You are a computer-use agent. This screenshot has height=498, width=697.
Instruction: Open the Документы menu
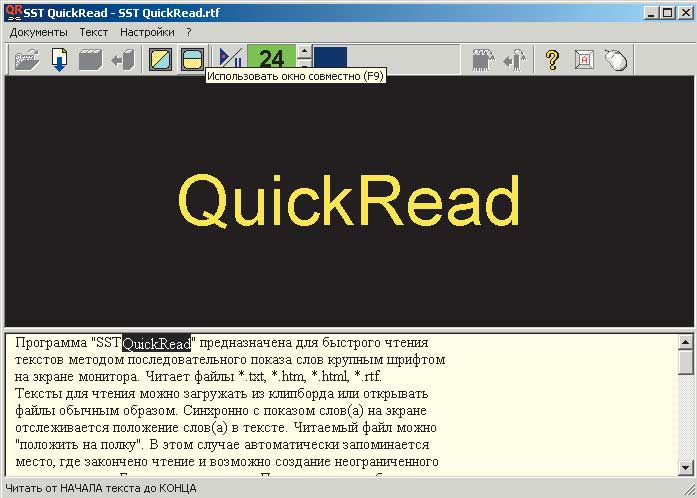pos(39,32)
